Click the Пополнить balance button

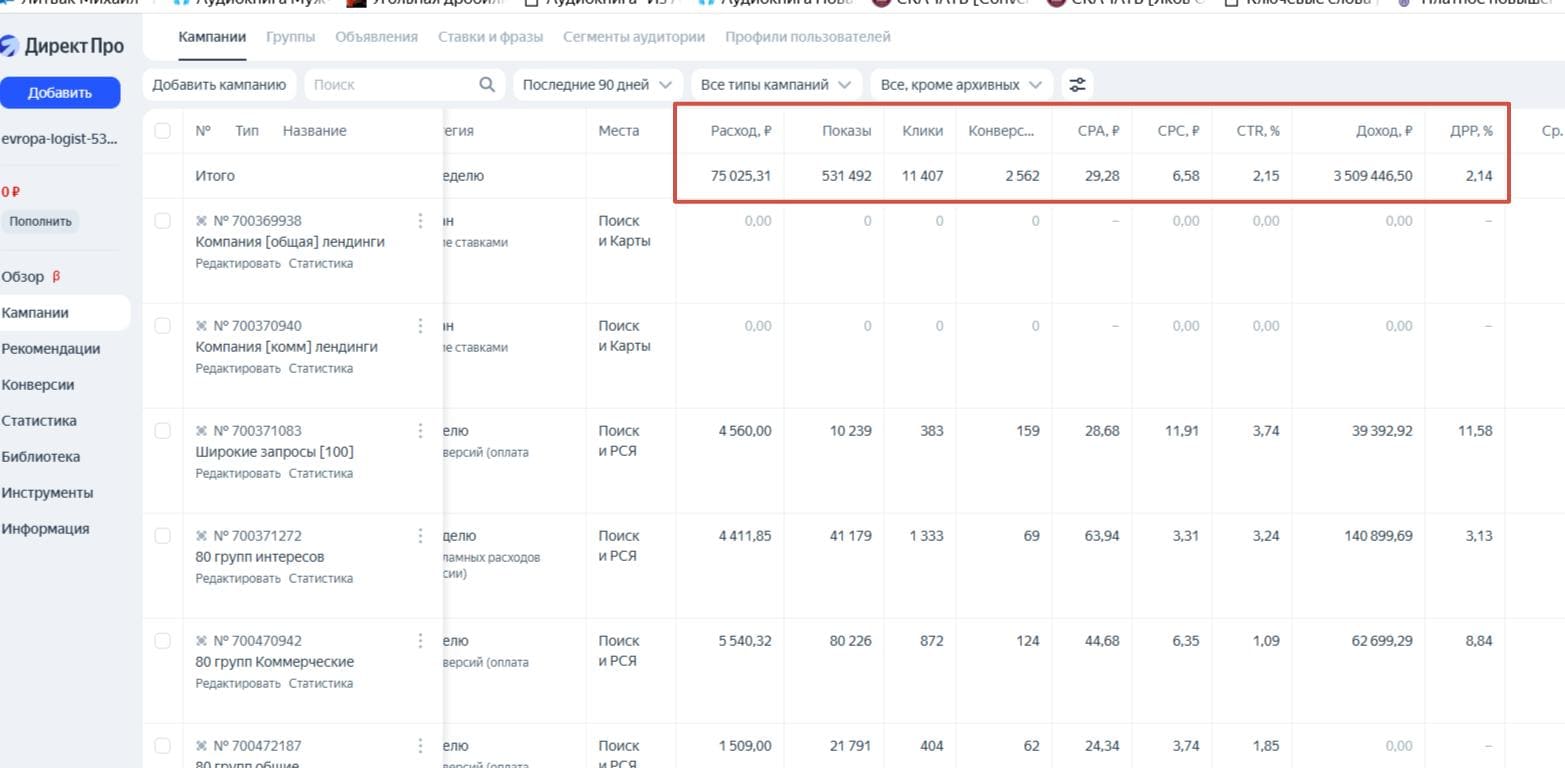(40, 221)
